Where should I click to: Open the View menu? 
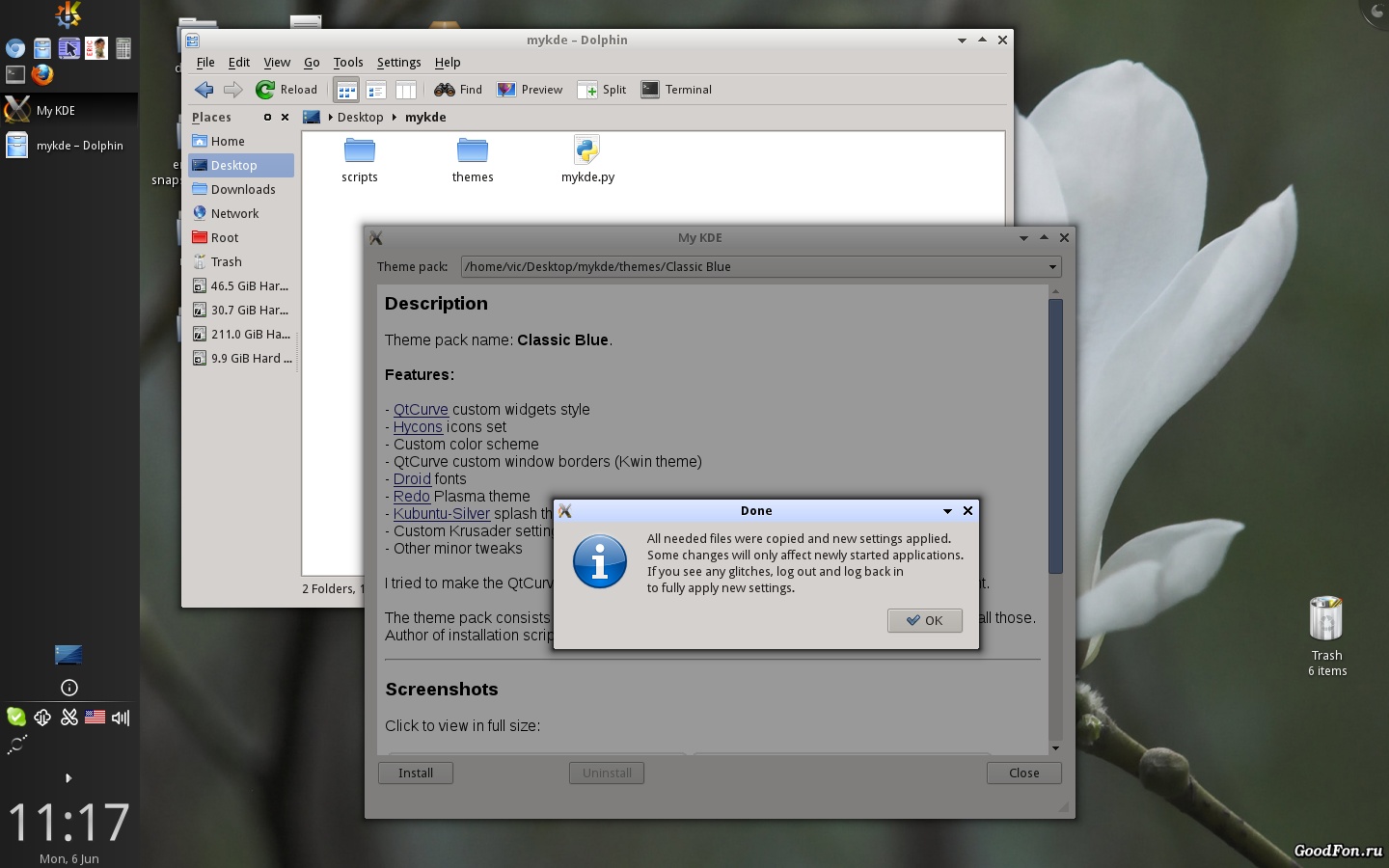pos(277,62)
